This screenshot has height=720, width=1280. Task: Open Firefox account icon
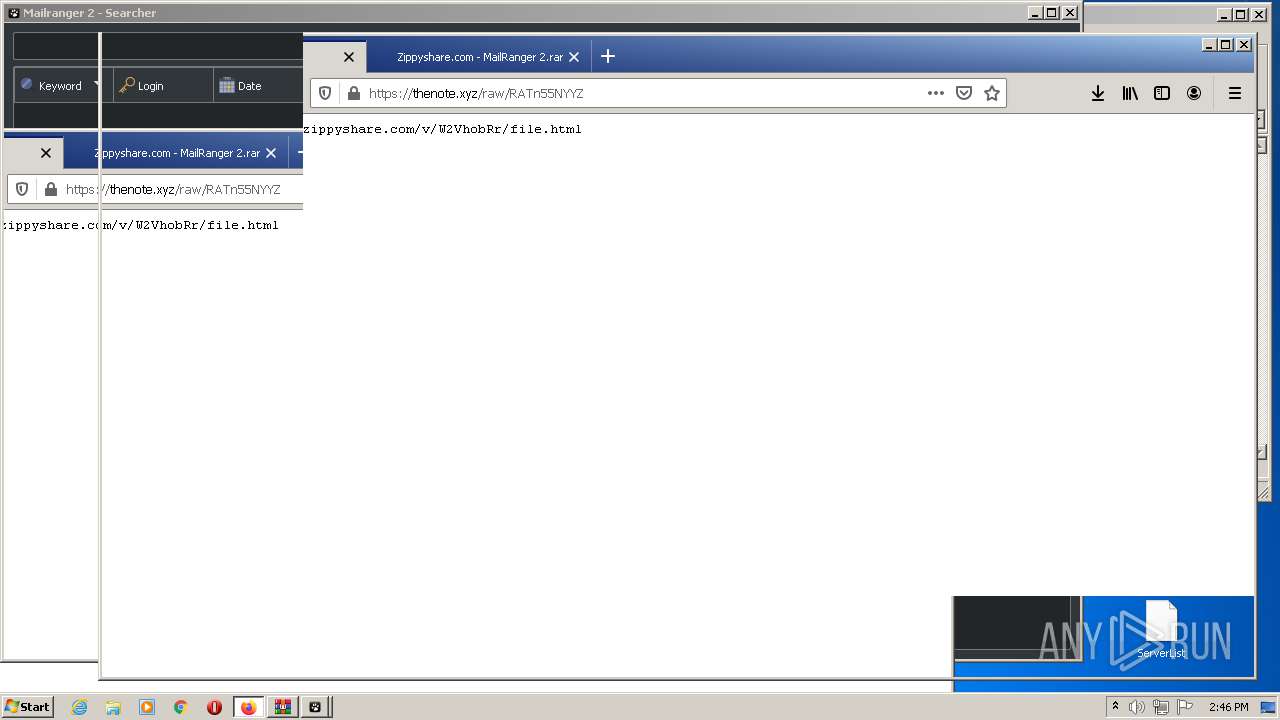1194,93
